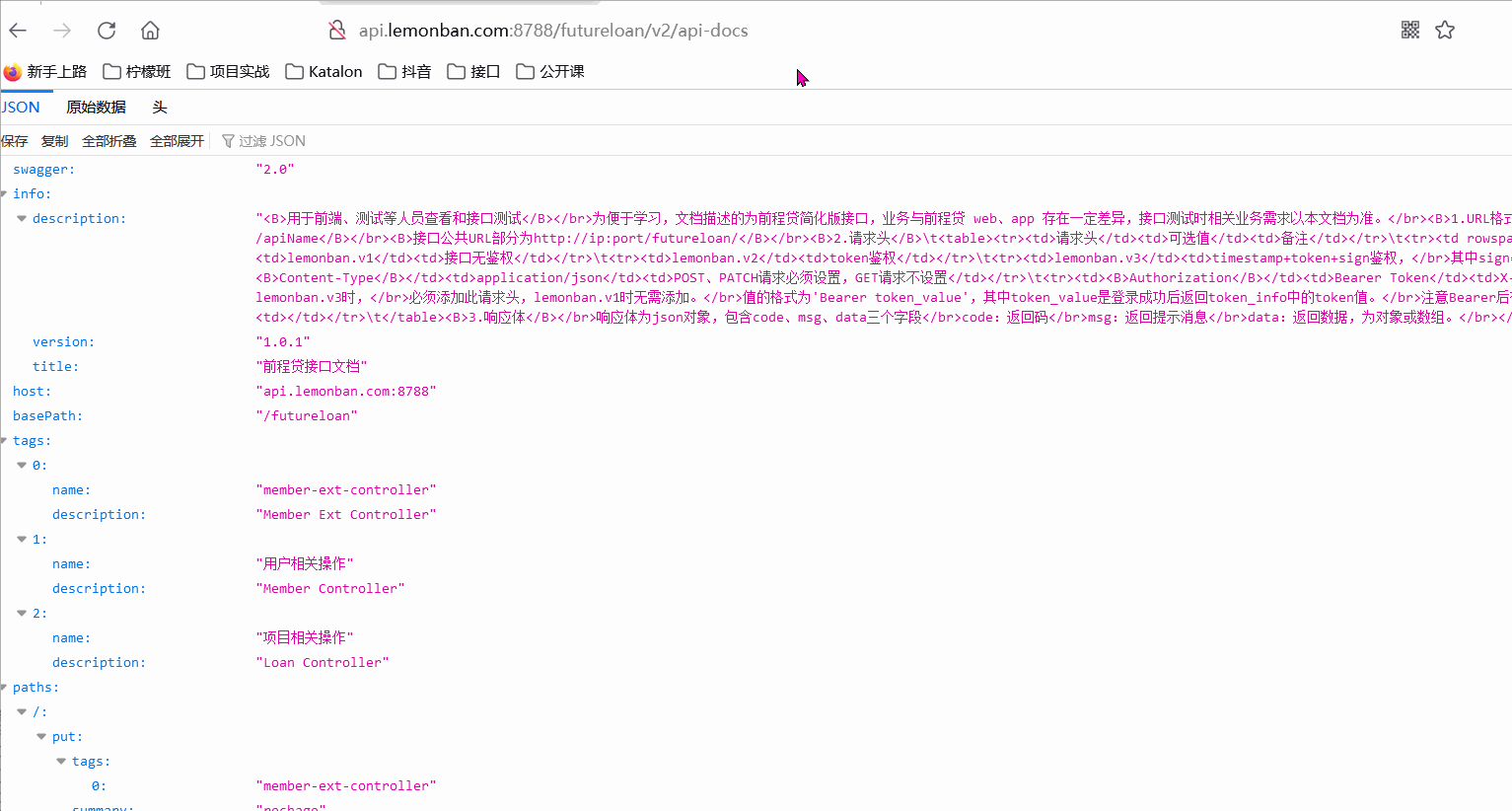Collapse item 1 of the tags array
This screenshot has height=811, width=1512.
click(22, 540)
